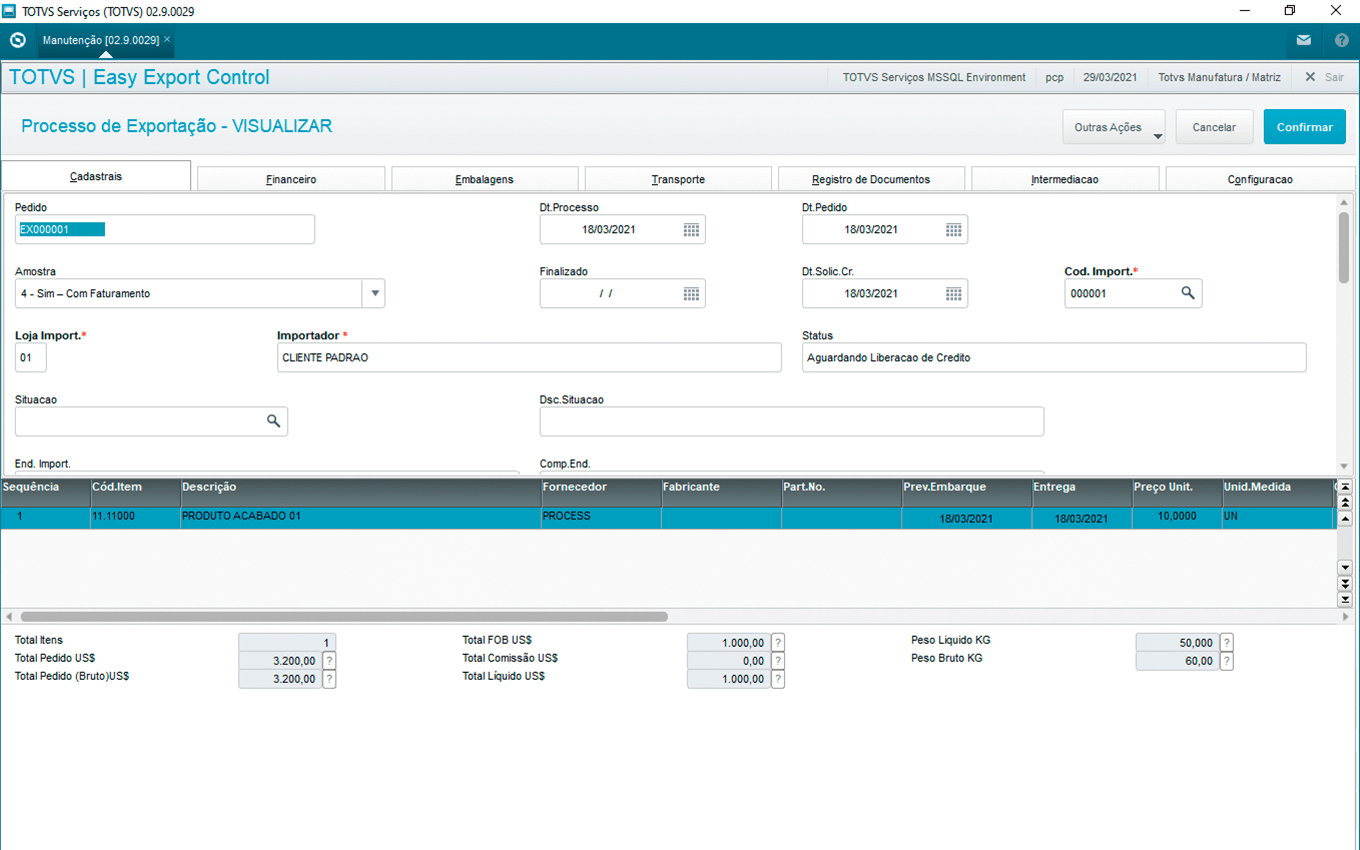This screenshot has width=1360, height=850.
Task: Click the Situacao lookup magnifier icon
Action: click(x=273, y=421)
